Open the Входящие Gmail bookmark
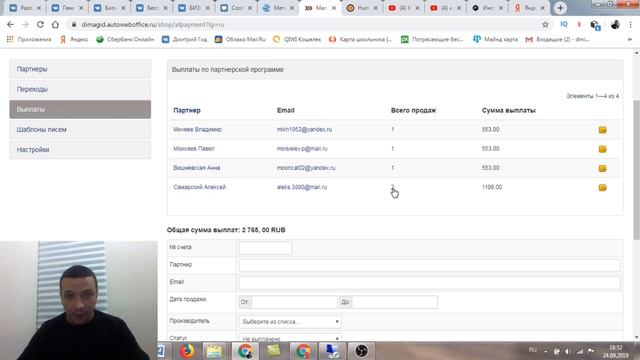 tap(558, 39)
